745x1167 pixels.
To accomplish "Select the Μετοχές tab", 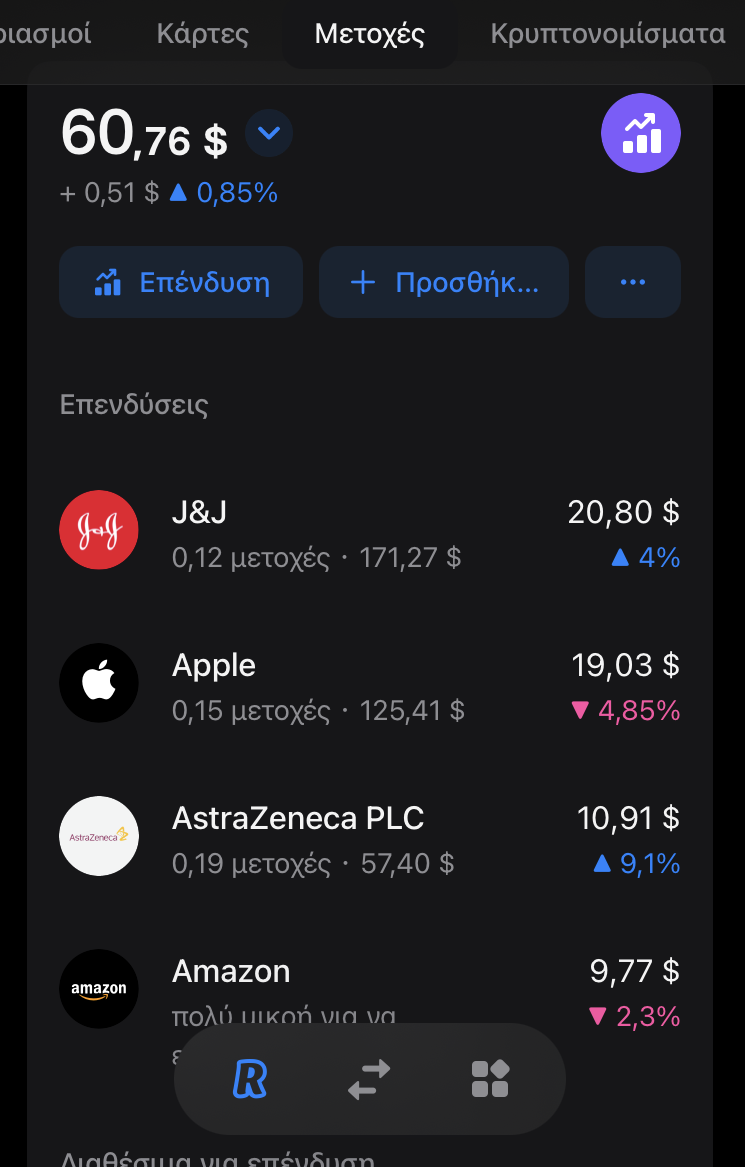I will coord(370,34).
